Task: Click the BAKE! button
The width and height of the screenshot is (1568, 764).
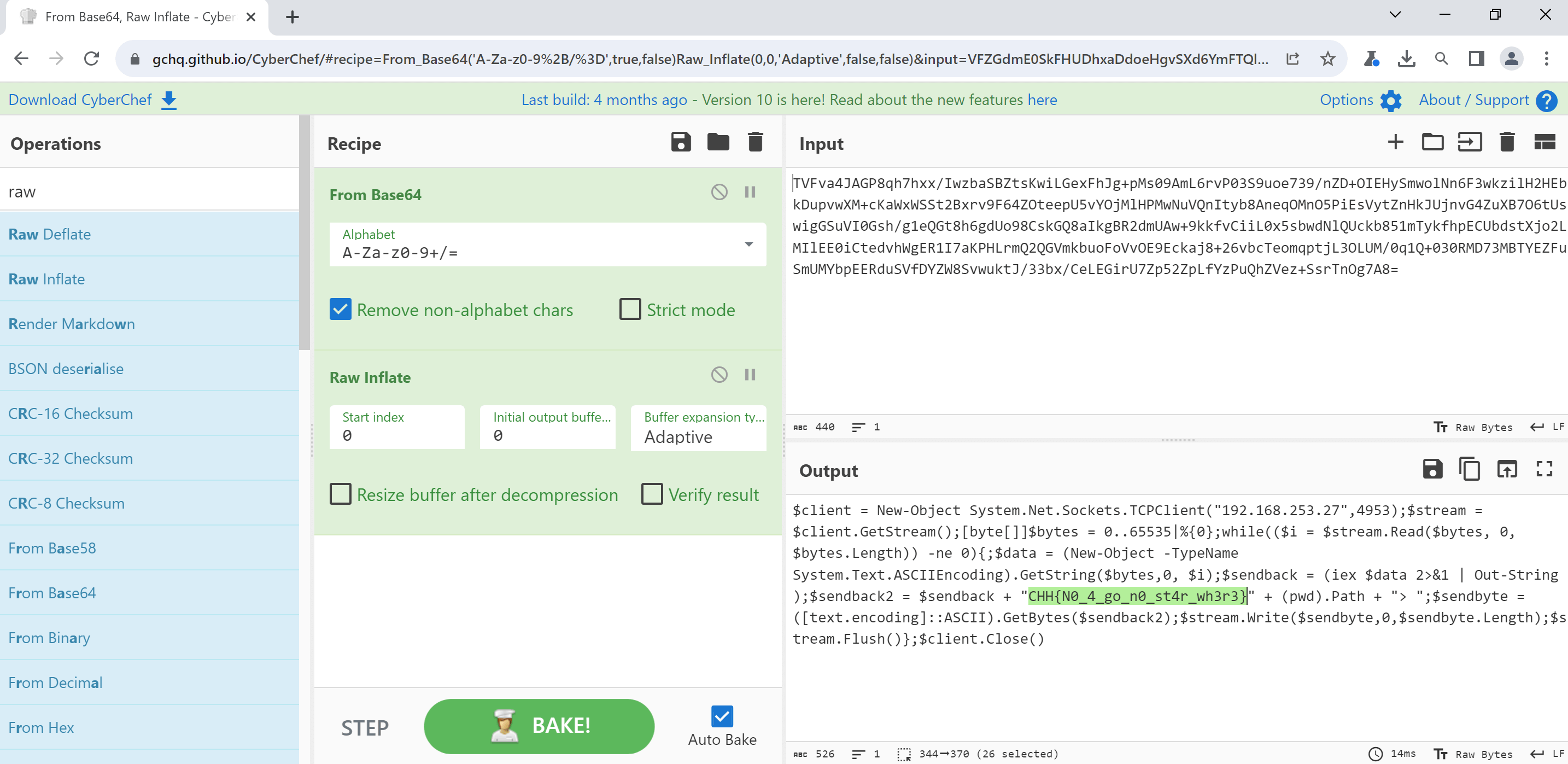Action: point(539,726)
